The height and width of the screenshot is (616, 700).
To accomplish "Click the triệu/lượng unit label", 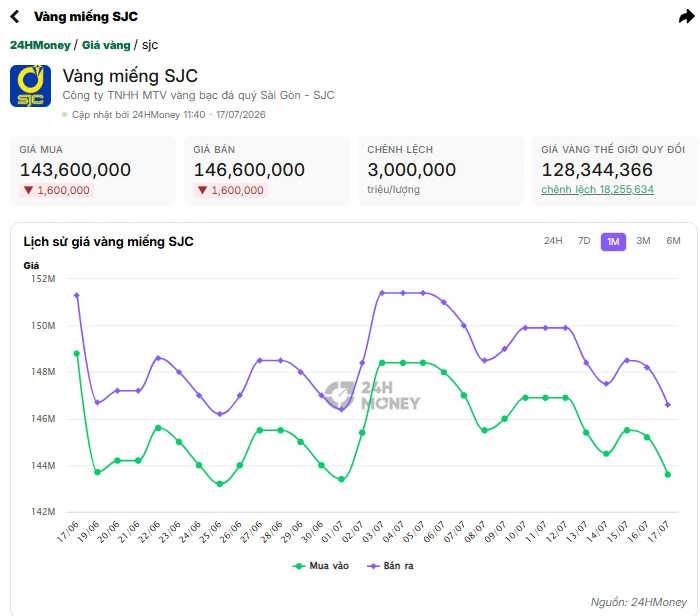I will (x=393, y=189).
